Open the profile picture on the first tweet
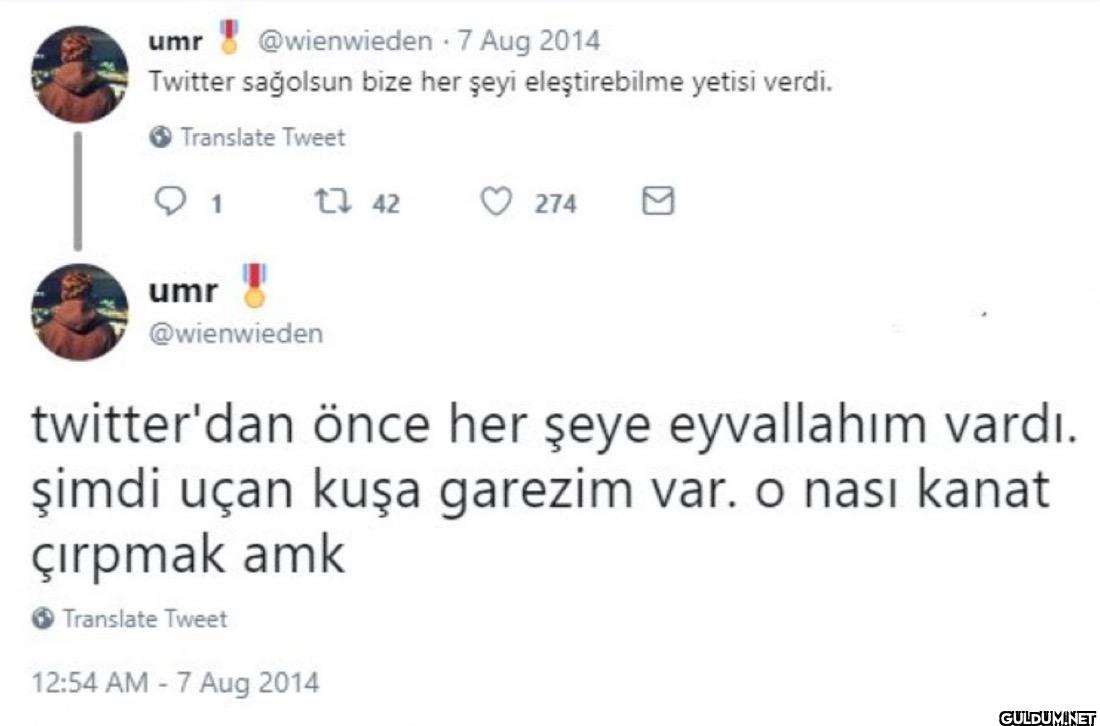Image resolution: width=1100 pixels, height=726 pixels. coord(79,74)
